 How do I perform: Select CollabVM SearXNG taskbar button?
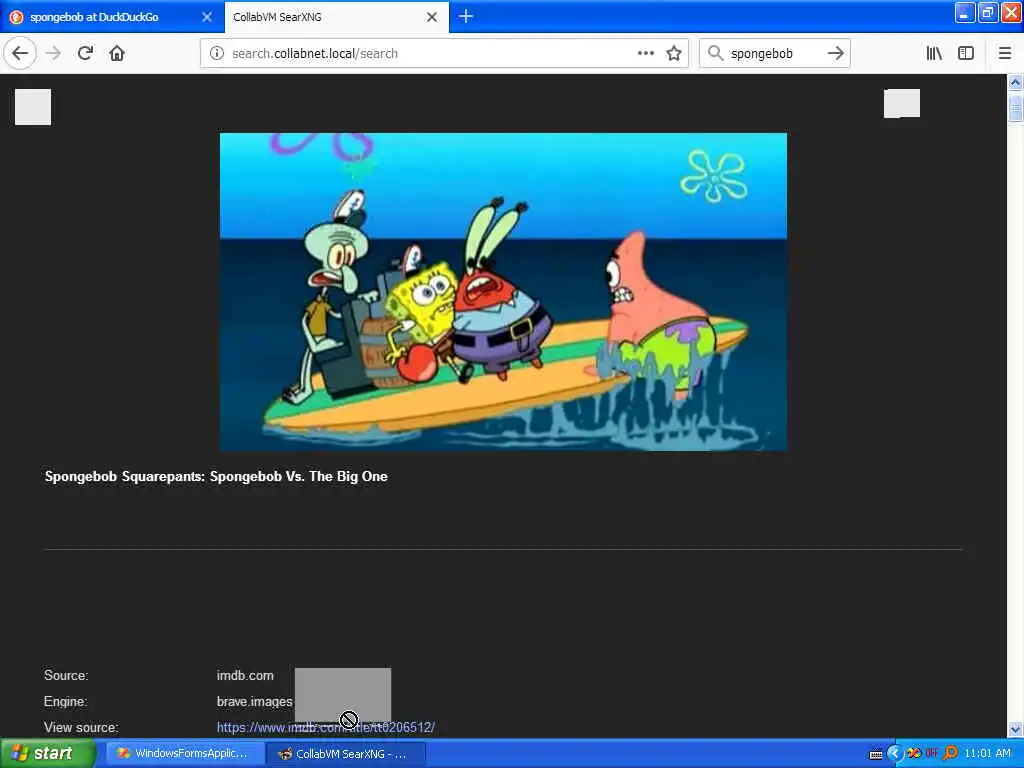pos(346,754)
